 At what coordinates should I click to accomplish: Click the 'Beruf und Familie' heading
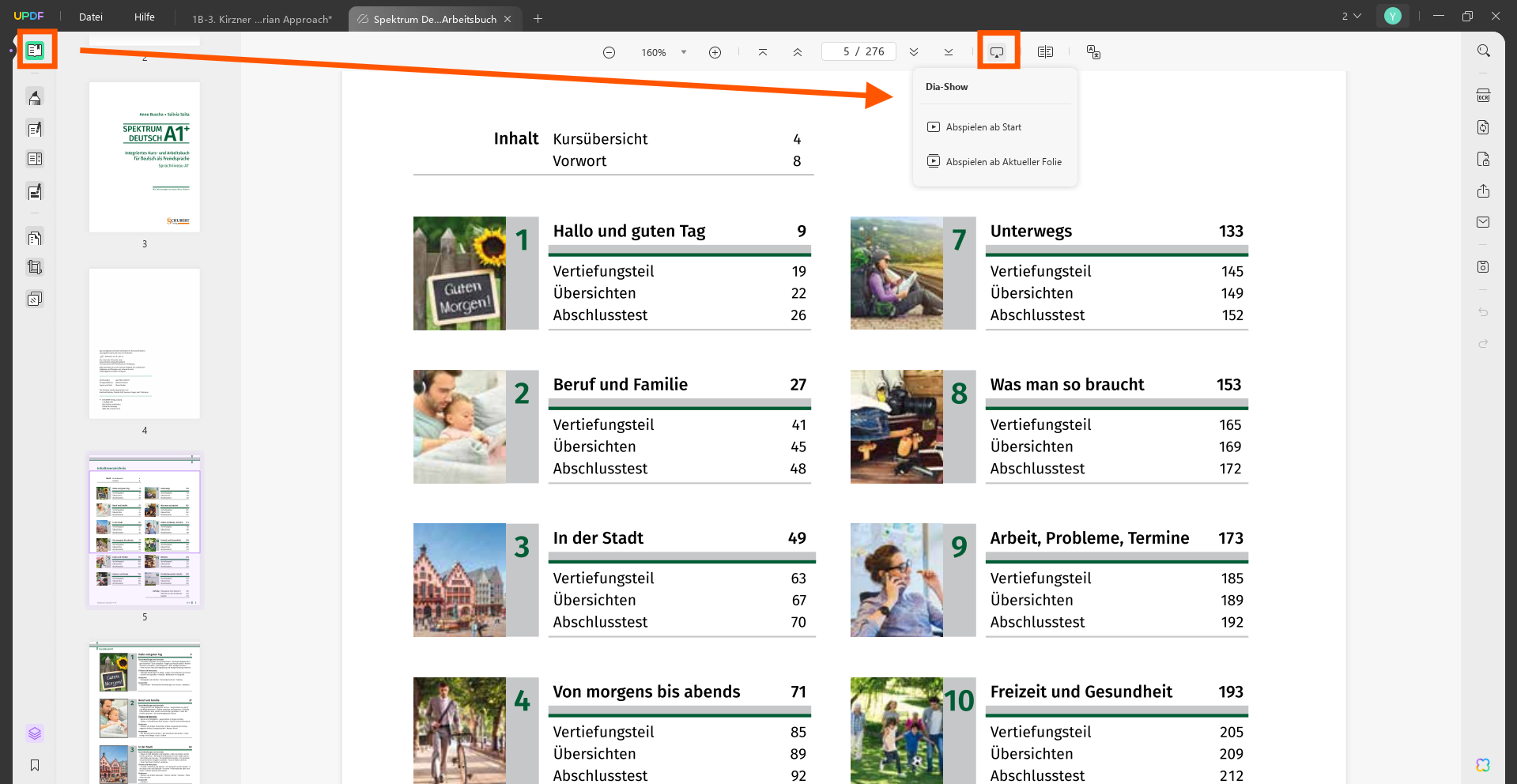[621, 385]
